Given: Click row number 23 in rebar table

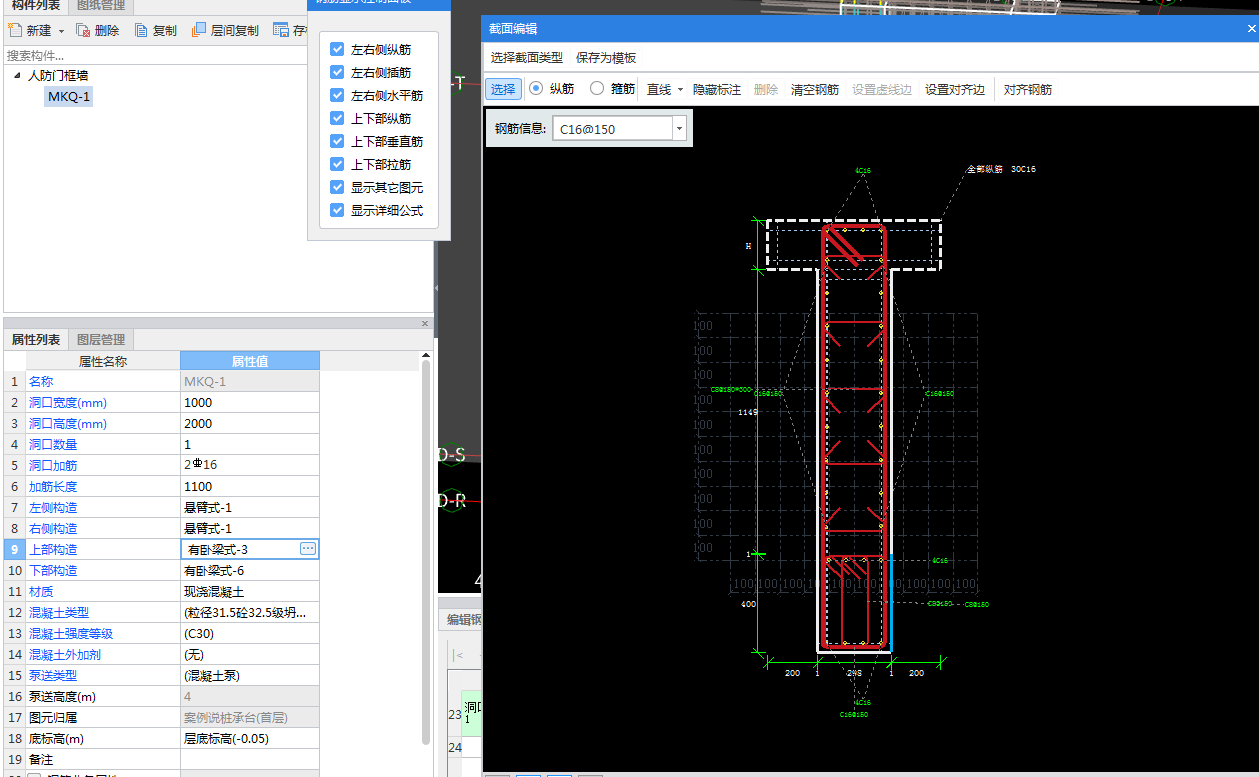Looking at the screenshot, I should [x=455, y=714].
